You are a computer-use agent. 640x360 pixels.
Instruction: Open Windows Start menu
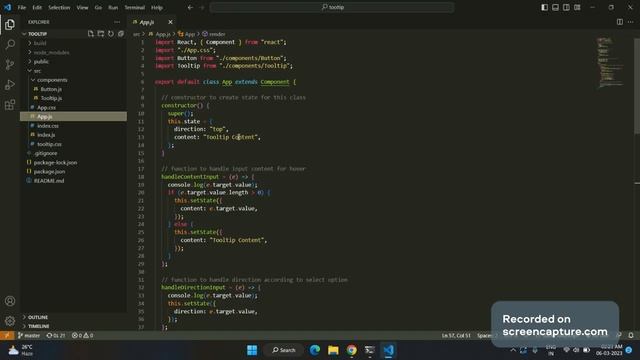[x=252, y=350]
